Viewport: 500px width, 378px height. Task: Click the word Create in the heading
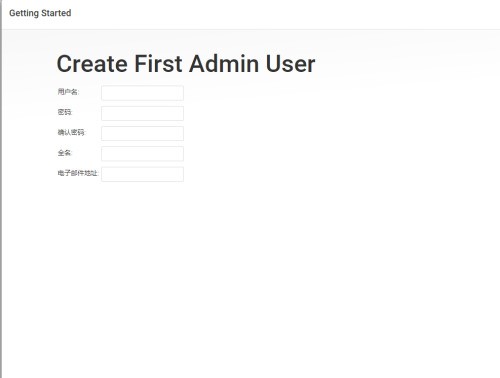(92, 64)
